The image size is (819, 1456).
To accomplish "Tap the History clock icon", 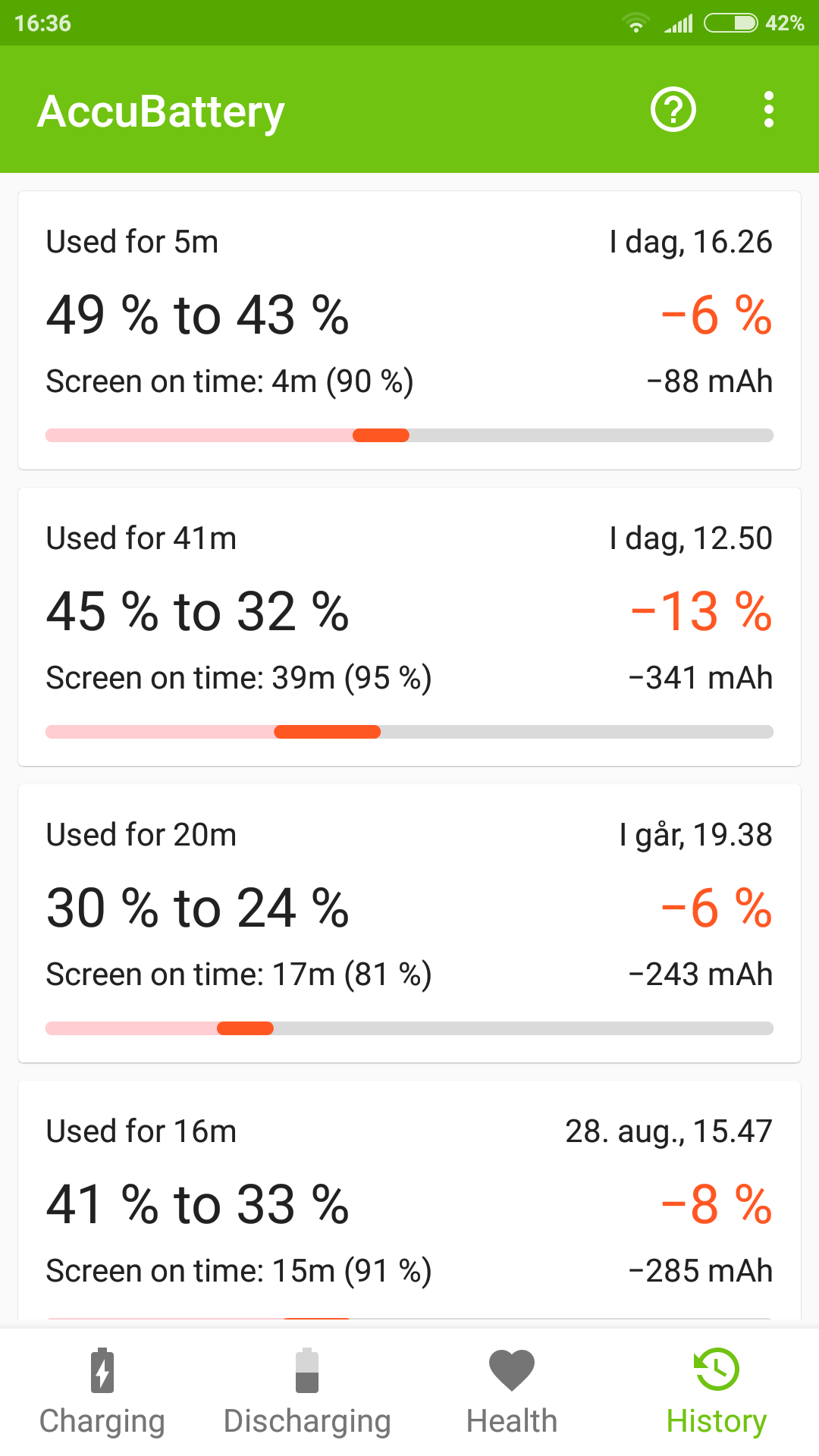I will (x=717, y=1370).
